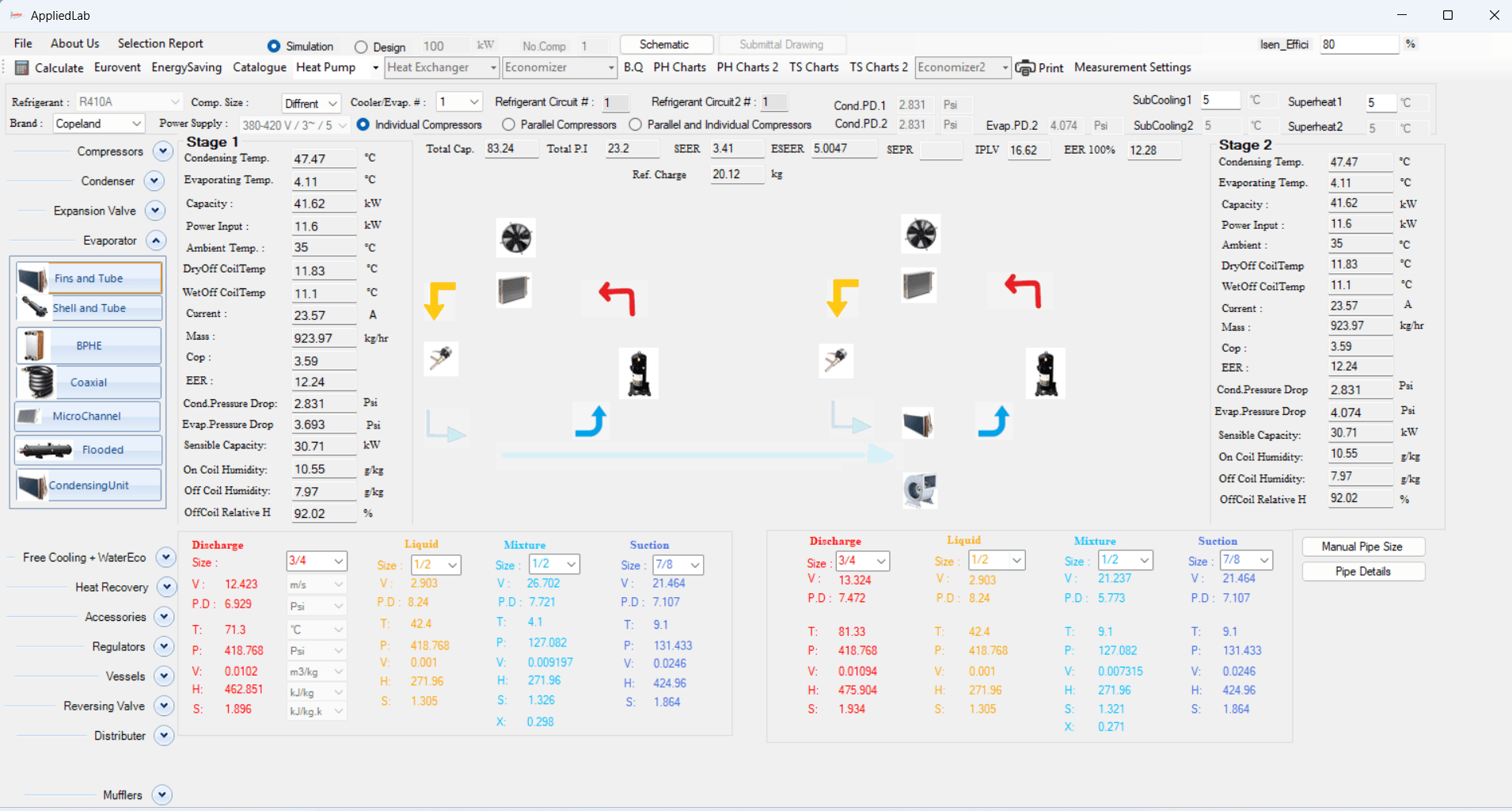Click the Stage 1 condenser fan icon
The height and width of the screenshot is (811, 1512).
coord(516,238)
